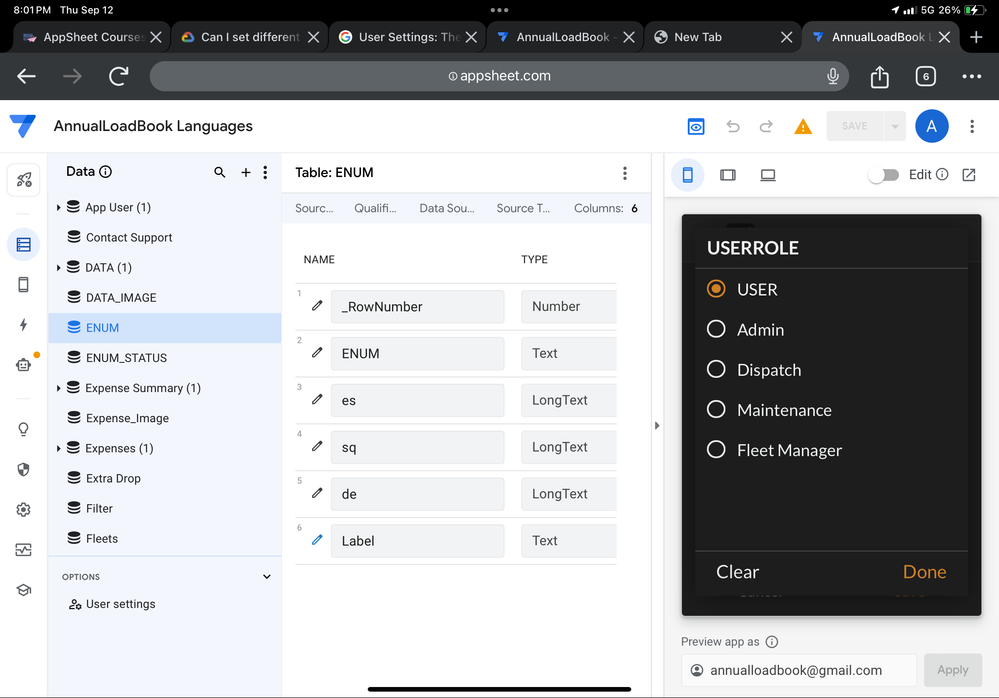The image size is (999, 698).
Task: Switch preview to tablet view
Action: (728, 175)
